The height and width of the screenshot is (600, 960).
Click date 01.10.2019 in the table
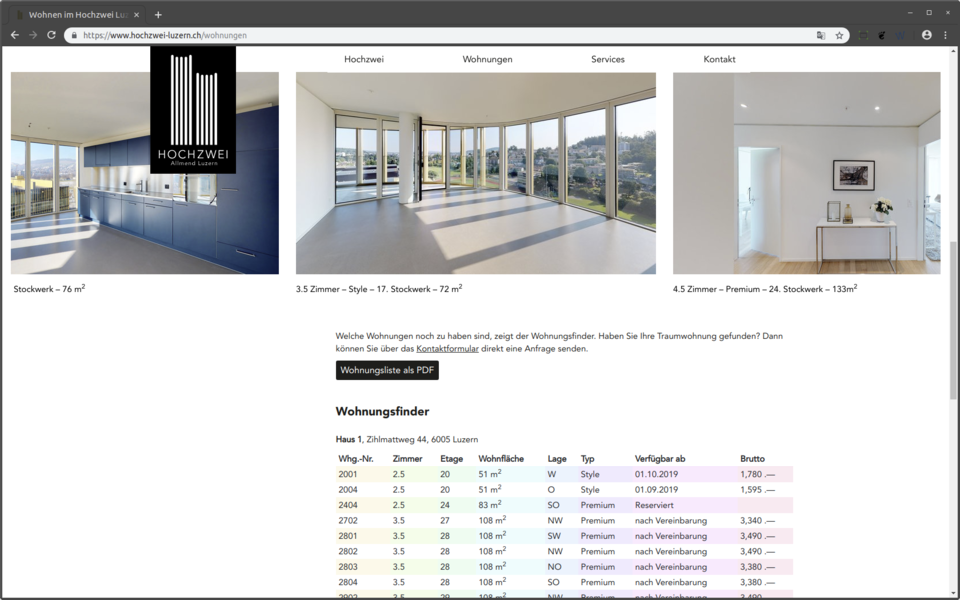click(x=656, y=474)
